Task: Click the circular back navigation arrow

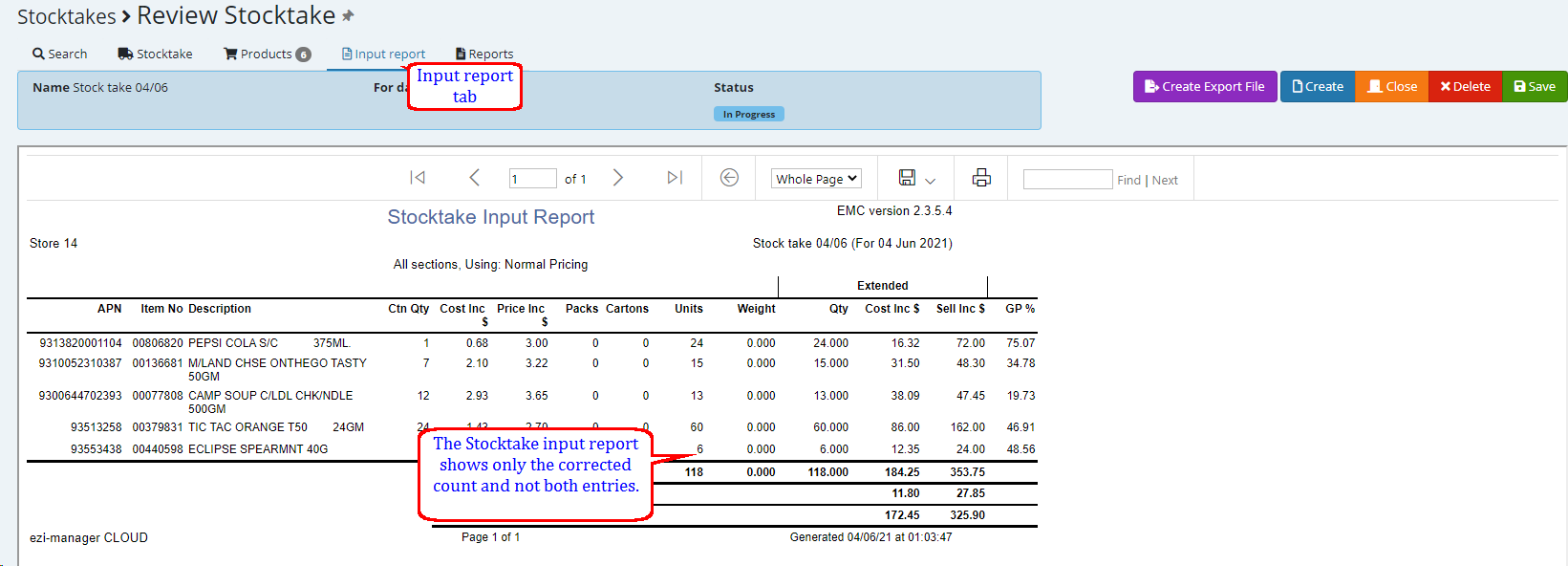Action: [729, 178]
